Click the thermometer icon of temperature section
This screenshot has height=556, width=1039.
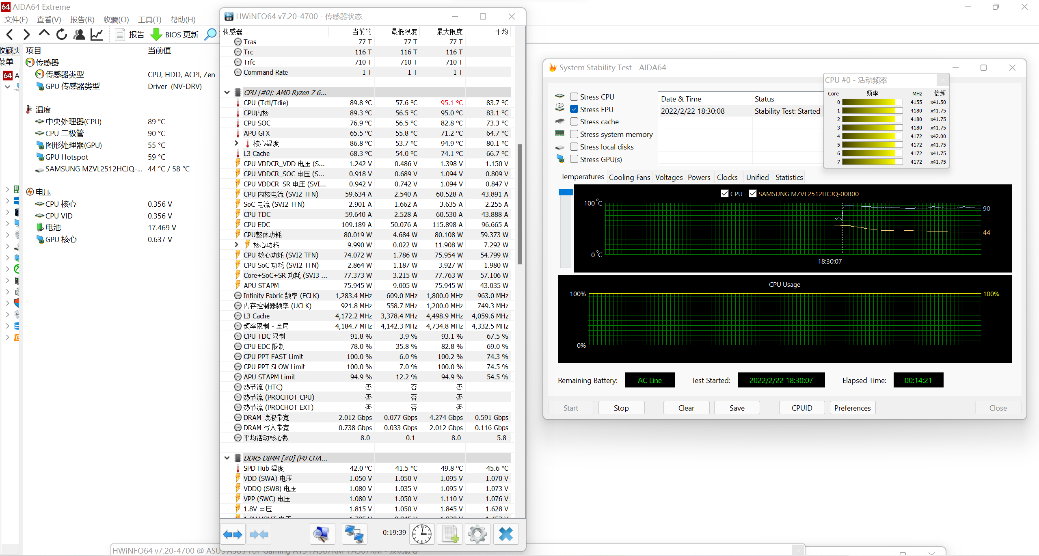point(29,109)
